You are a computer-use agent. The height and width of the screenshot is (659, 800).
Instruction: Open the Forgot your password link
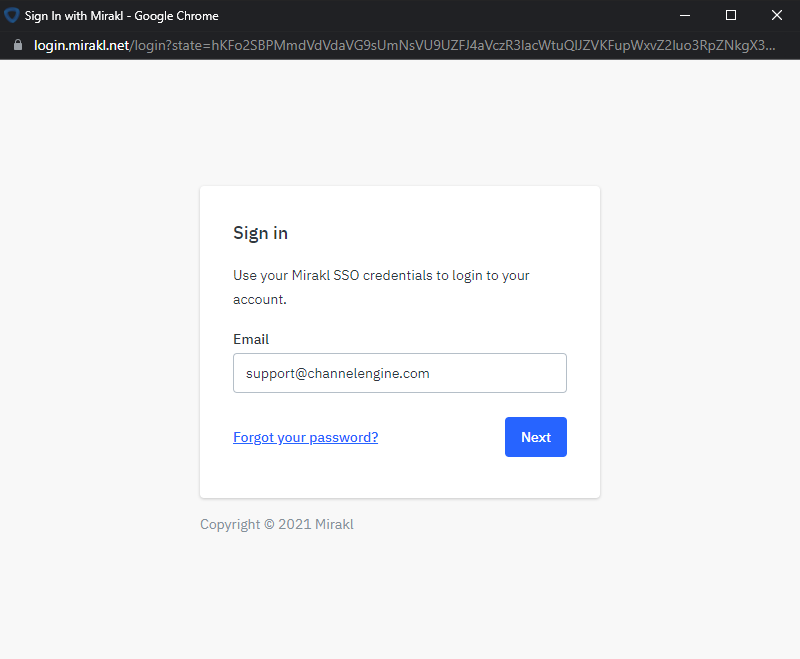click(x=305, y=437)
